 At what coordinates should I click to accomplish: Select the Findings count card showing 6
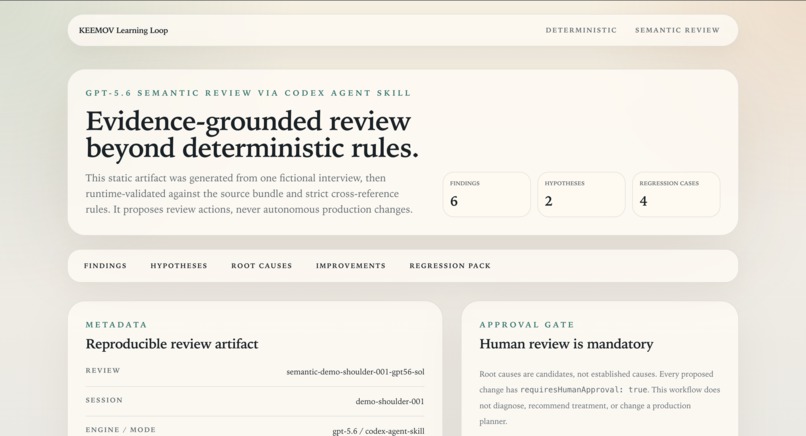click(x=486, y=194)
